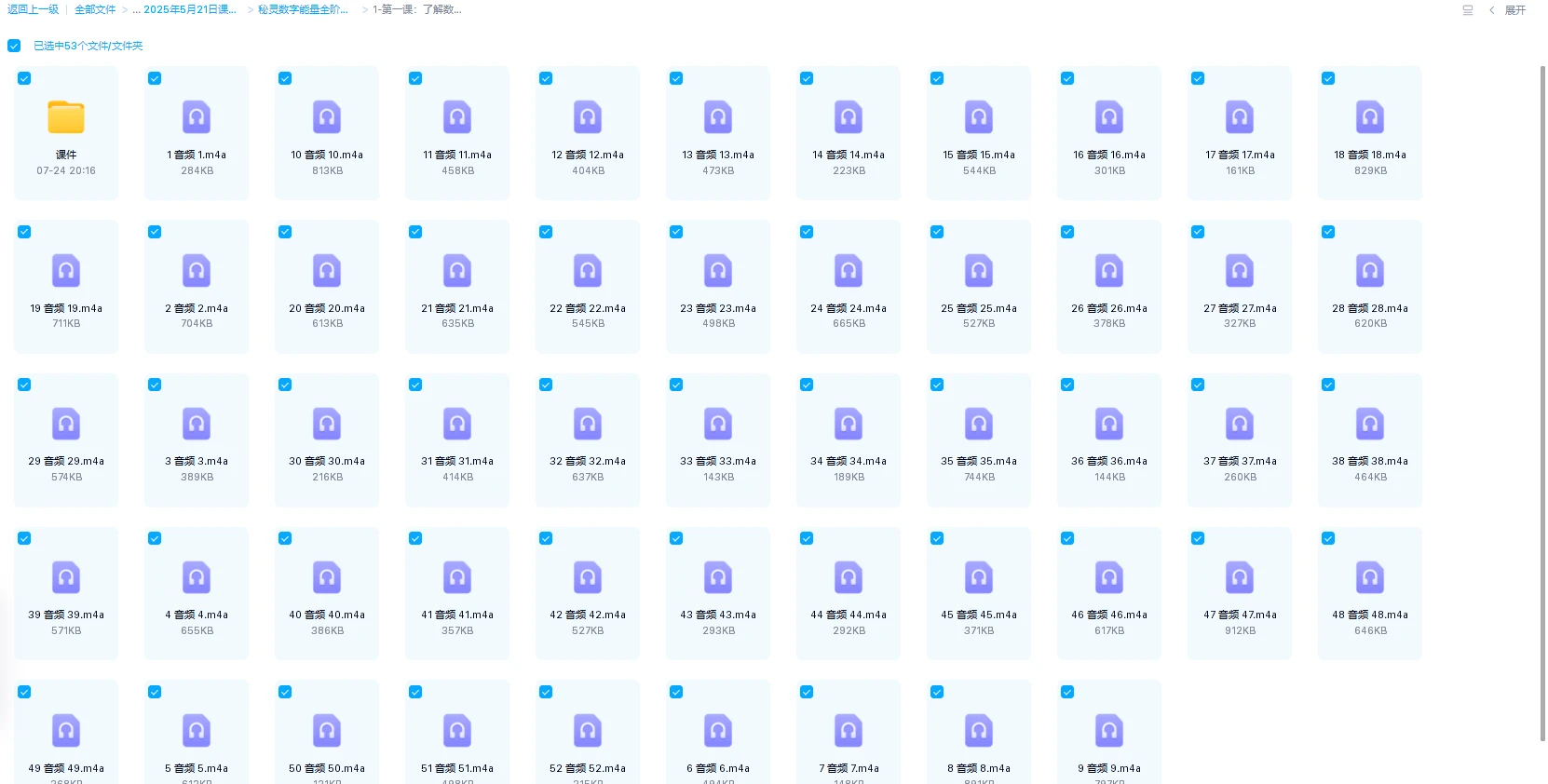Click the audio icon of 15 音频 15.m4a
Viewport: 1548px width, 784px height.
(979, 117)
